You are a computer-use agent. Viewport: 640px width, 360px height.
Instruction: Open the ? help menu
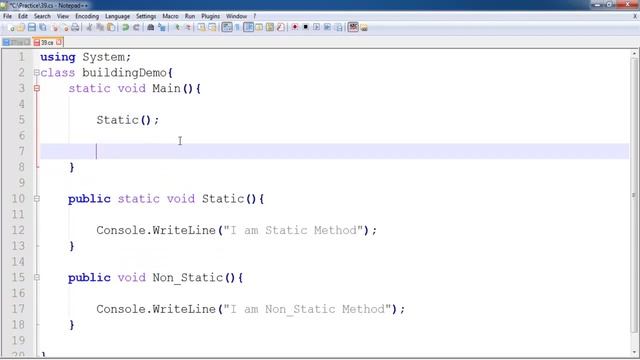click(x=255, y=16)
